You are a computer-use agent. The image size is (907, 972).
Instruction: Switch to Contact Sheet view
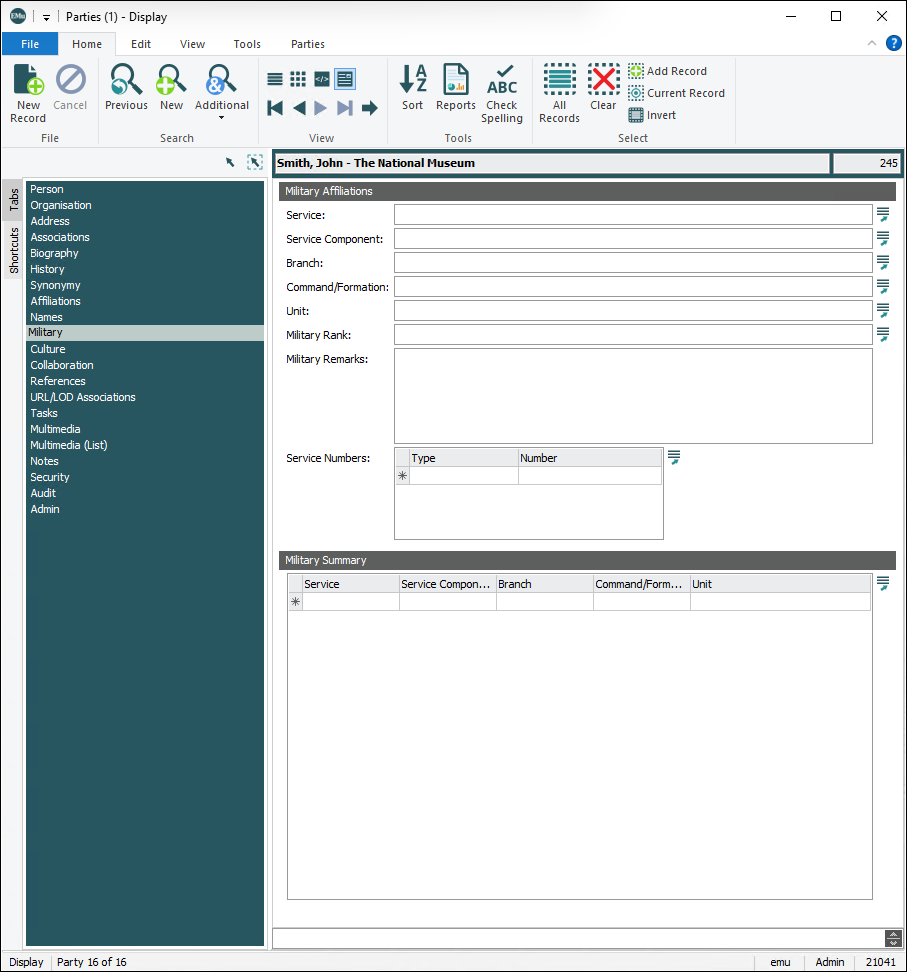[x=298, y=79]
